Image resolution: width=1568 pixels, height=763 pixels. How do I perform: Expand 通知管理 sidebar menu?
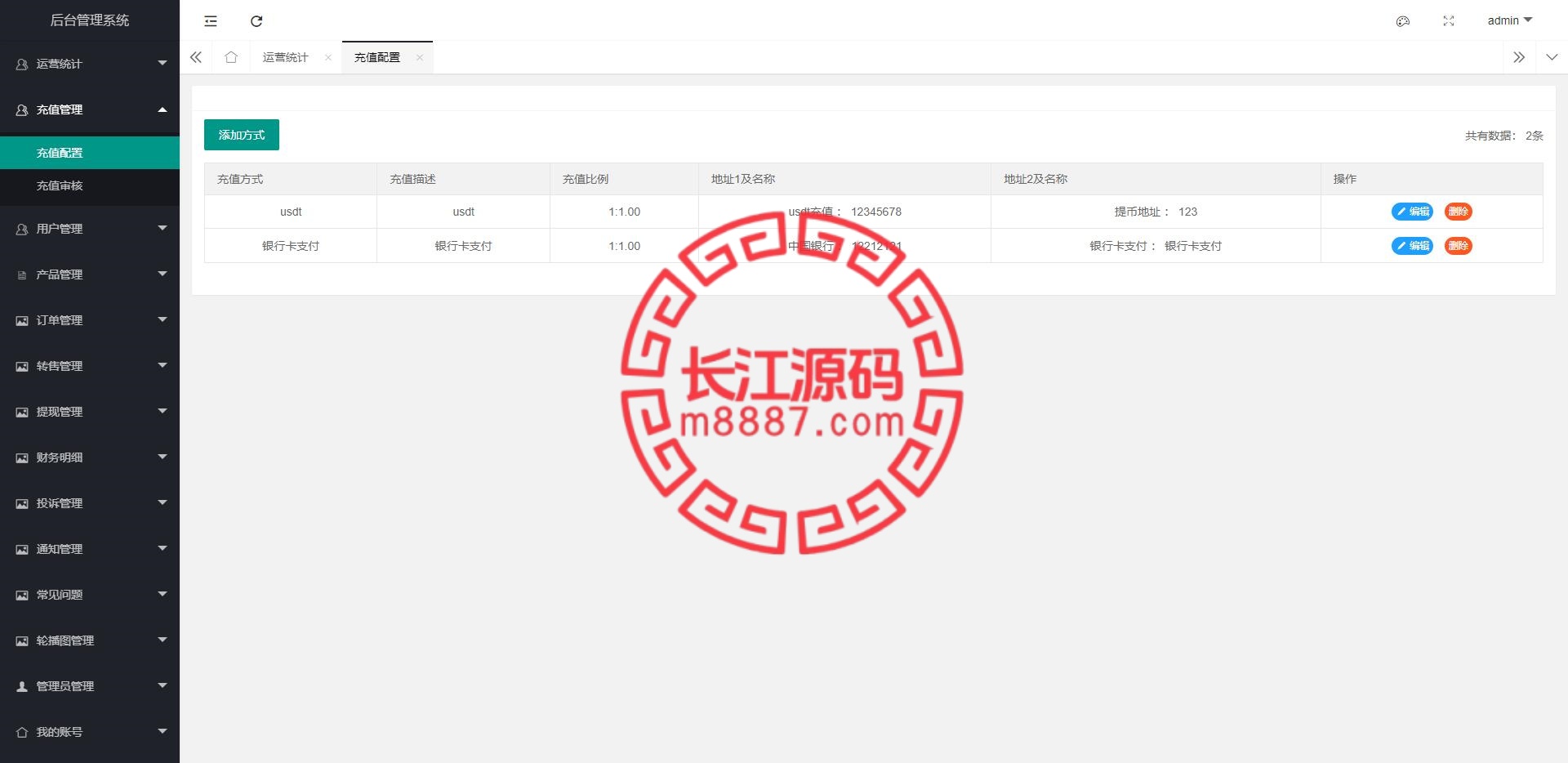pos(90,549)
